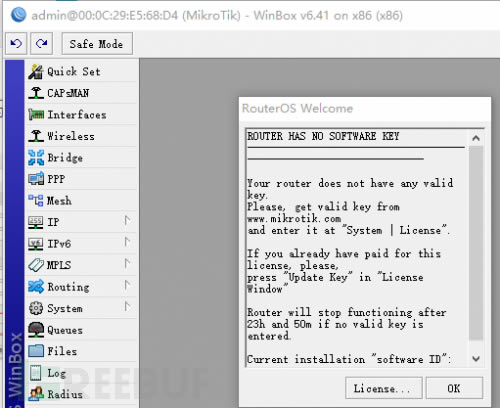Click the welcome text scroll down arrow
The width and height of the screenshot is (500, 408).
pos(476,359)
